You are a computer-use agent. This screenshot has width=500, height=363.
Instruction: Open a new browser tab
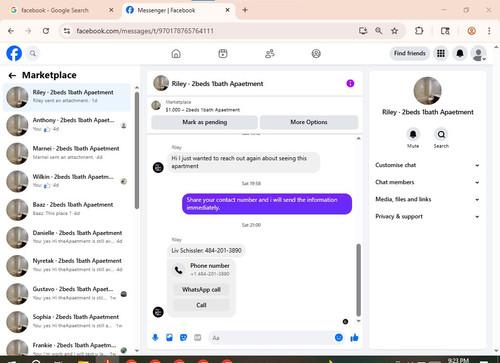[245, 10]
